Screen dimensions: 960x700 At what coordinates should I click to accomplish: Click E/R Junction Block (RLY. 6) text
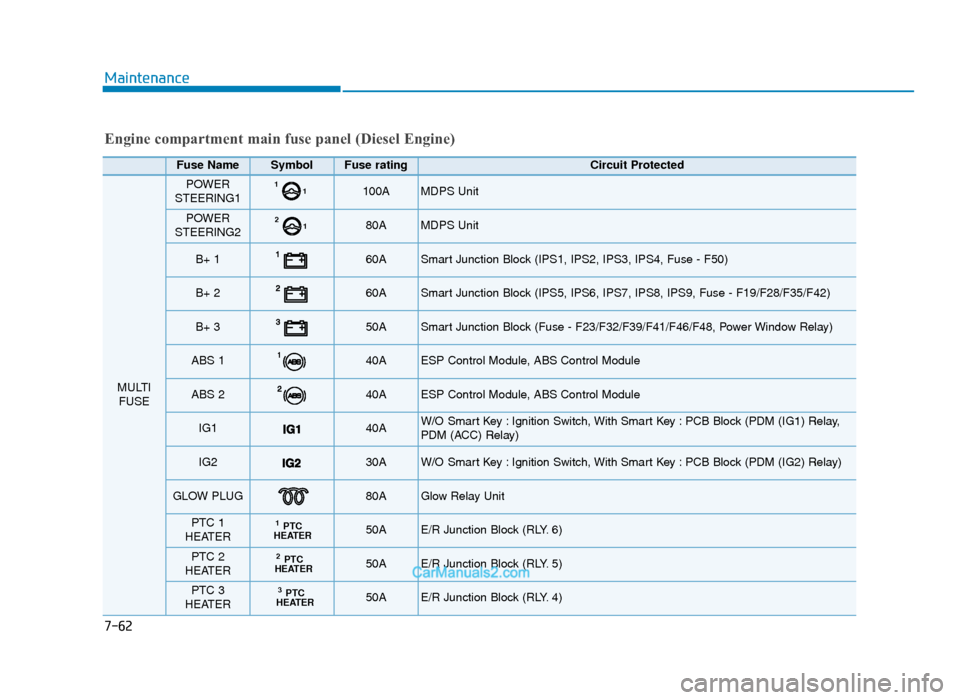tap(491, 530)
